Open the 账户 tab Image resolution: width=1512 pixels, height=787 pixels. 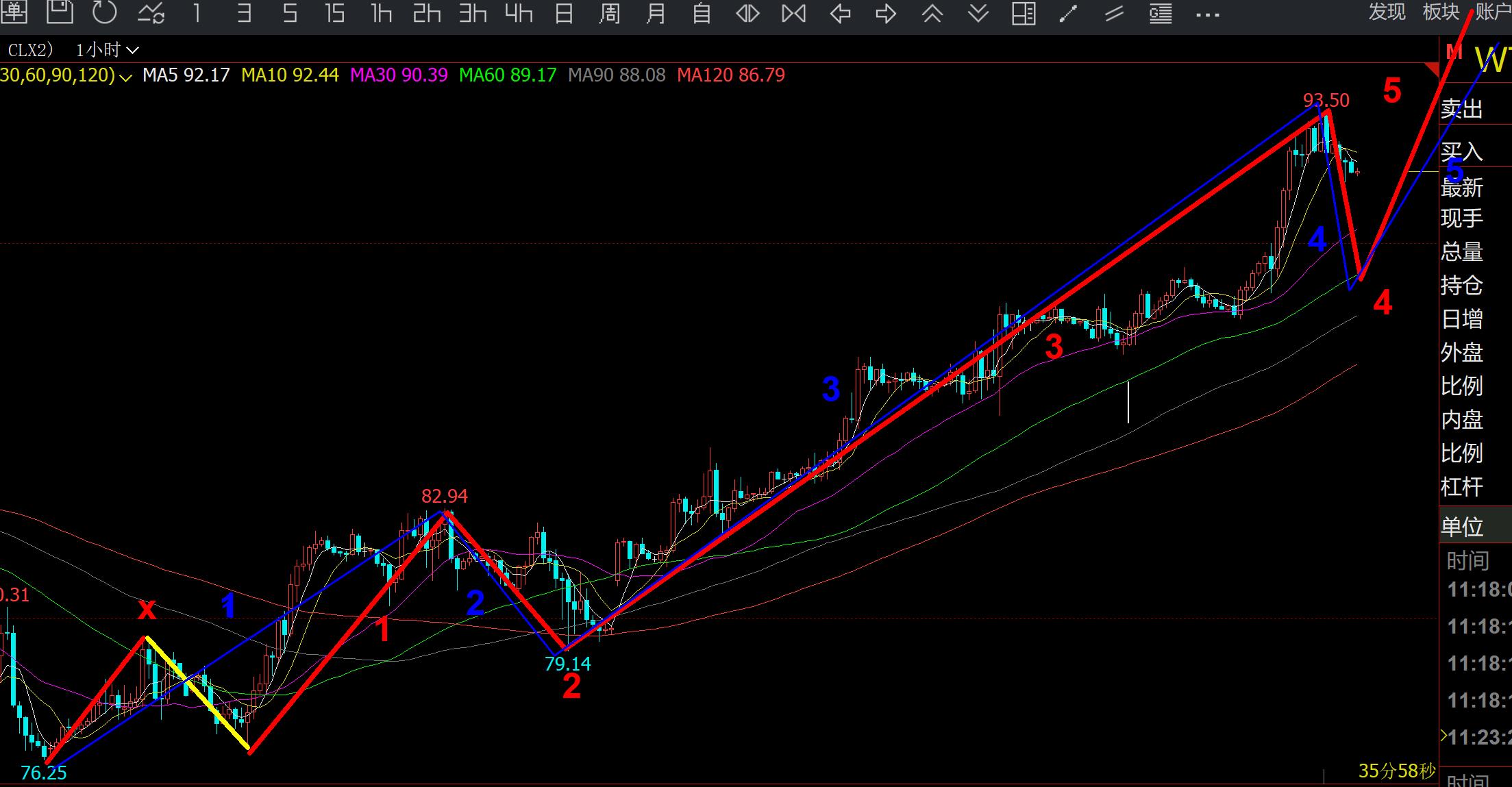pos(1494,11)
